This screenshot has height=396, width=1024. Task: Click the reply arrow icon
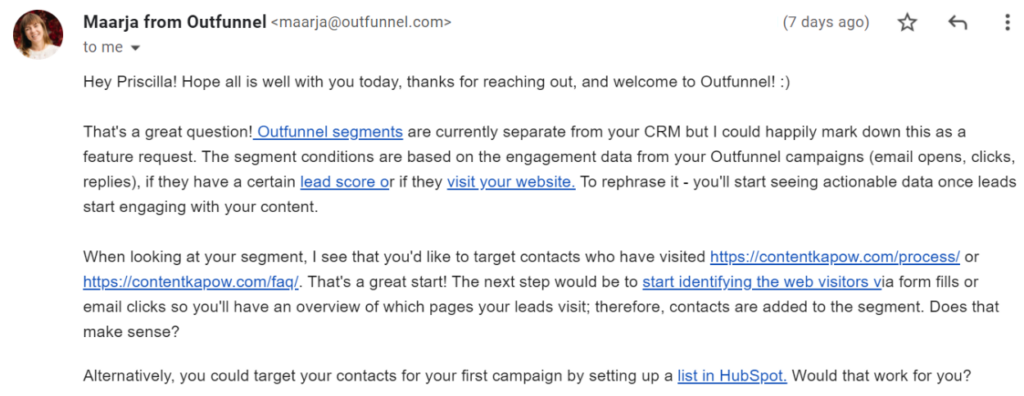[957, 23]
